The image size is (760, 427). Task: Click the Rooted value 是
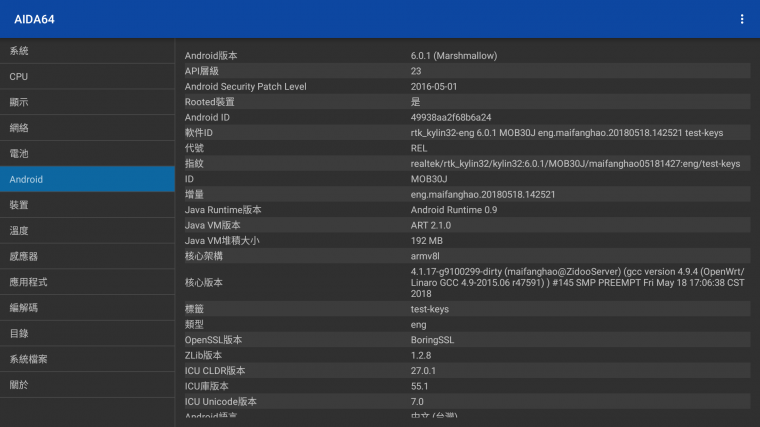click(x=415, y=102)
